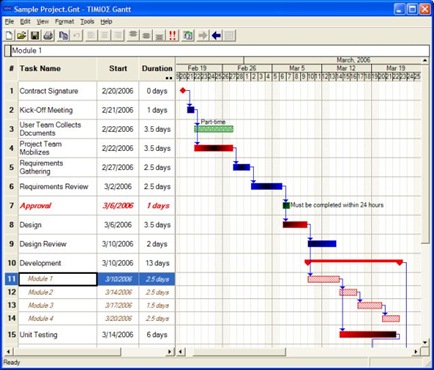The height and width of the screenshot is (370, 434).
Task: Click the blue left arrow icon
Action: [x=216, y=35]
